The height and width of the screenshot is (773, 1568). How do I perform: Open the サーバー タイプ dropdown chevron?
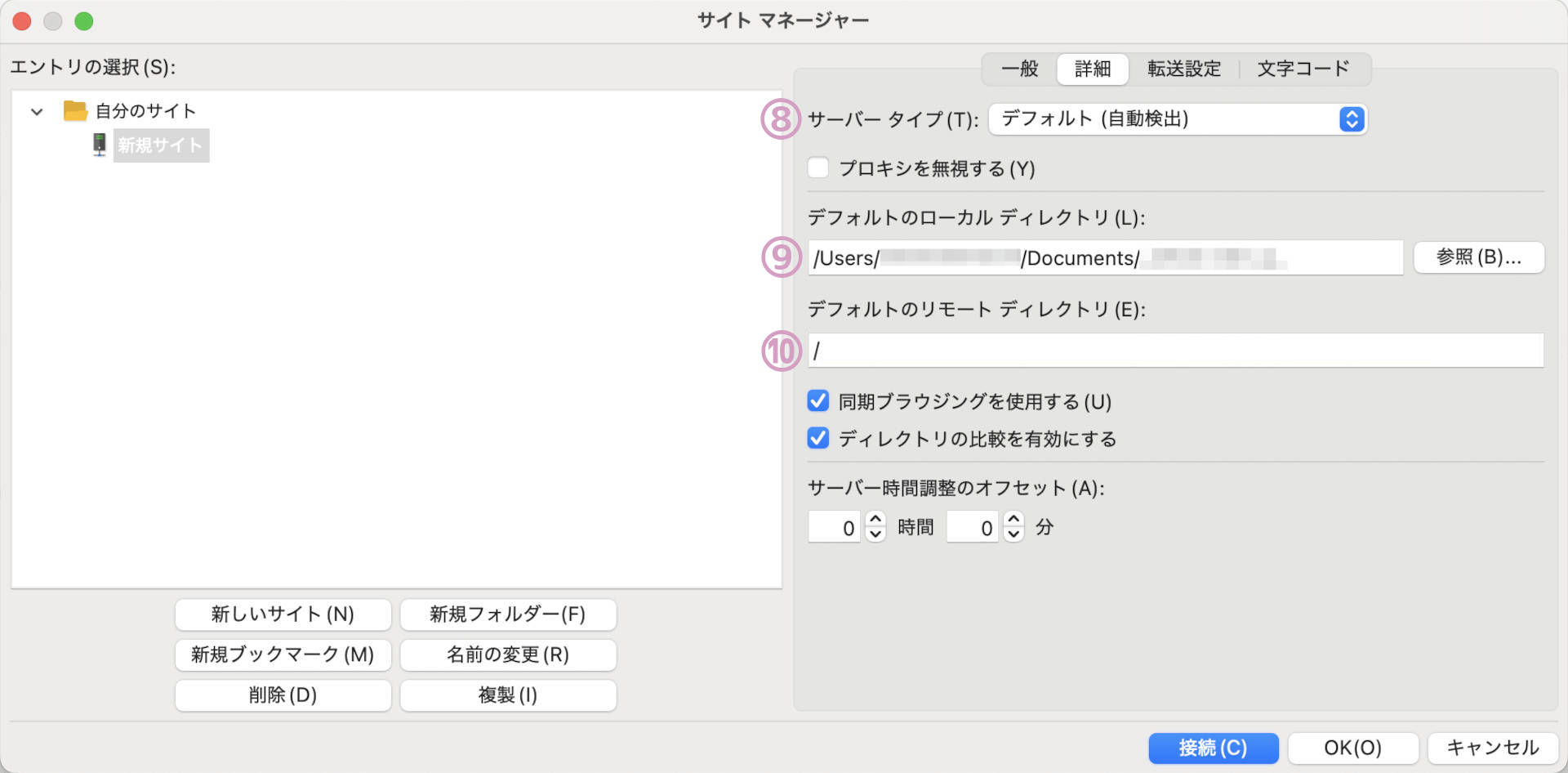coord(1352,119)
